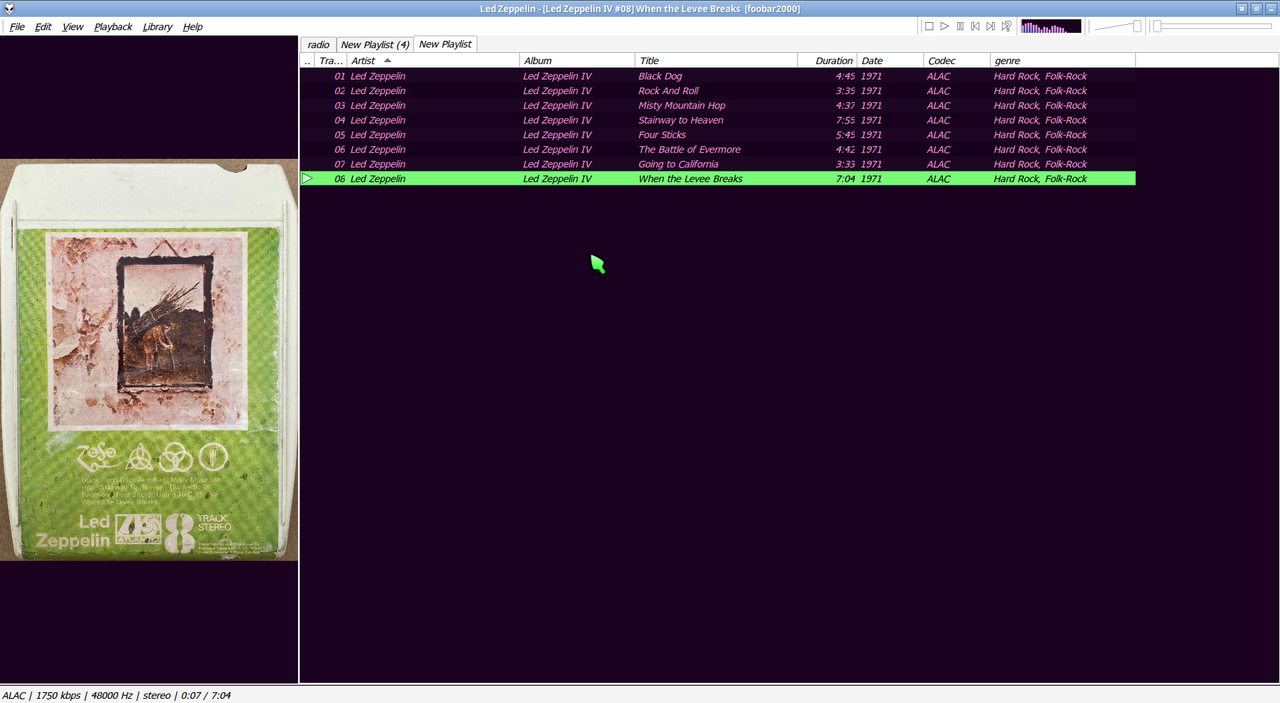Viewport: 1280px width, 703px height.
Task: Sort by the Album column header
Action: pos(577,61)
